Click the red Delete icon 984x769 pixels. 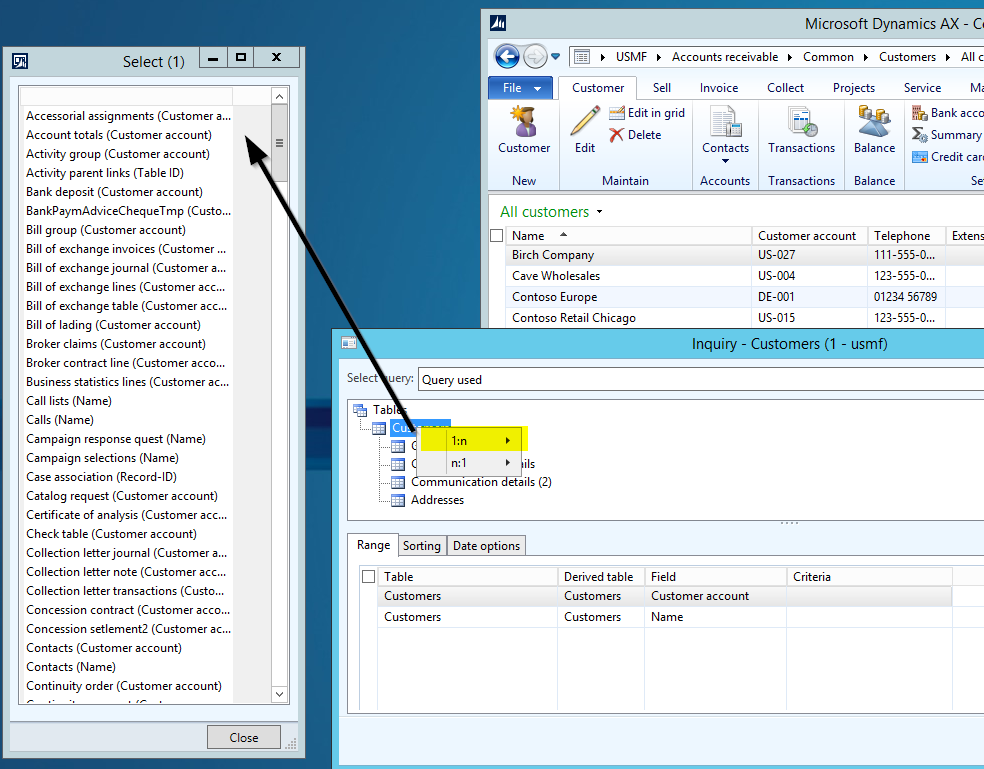[x=616, y=135]
